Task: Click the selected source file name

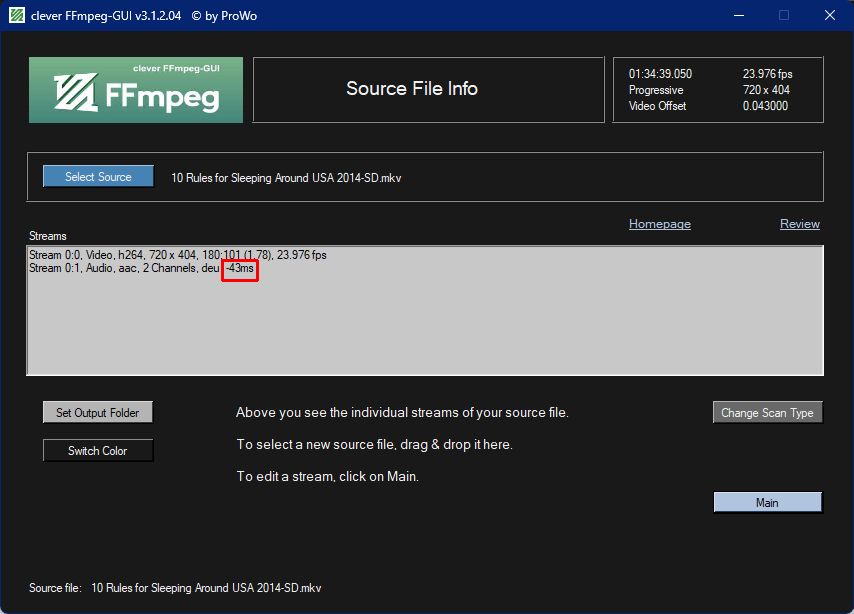Action: click(286, 178)
